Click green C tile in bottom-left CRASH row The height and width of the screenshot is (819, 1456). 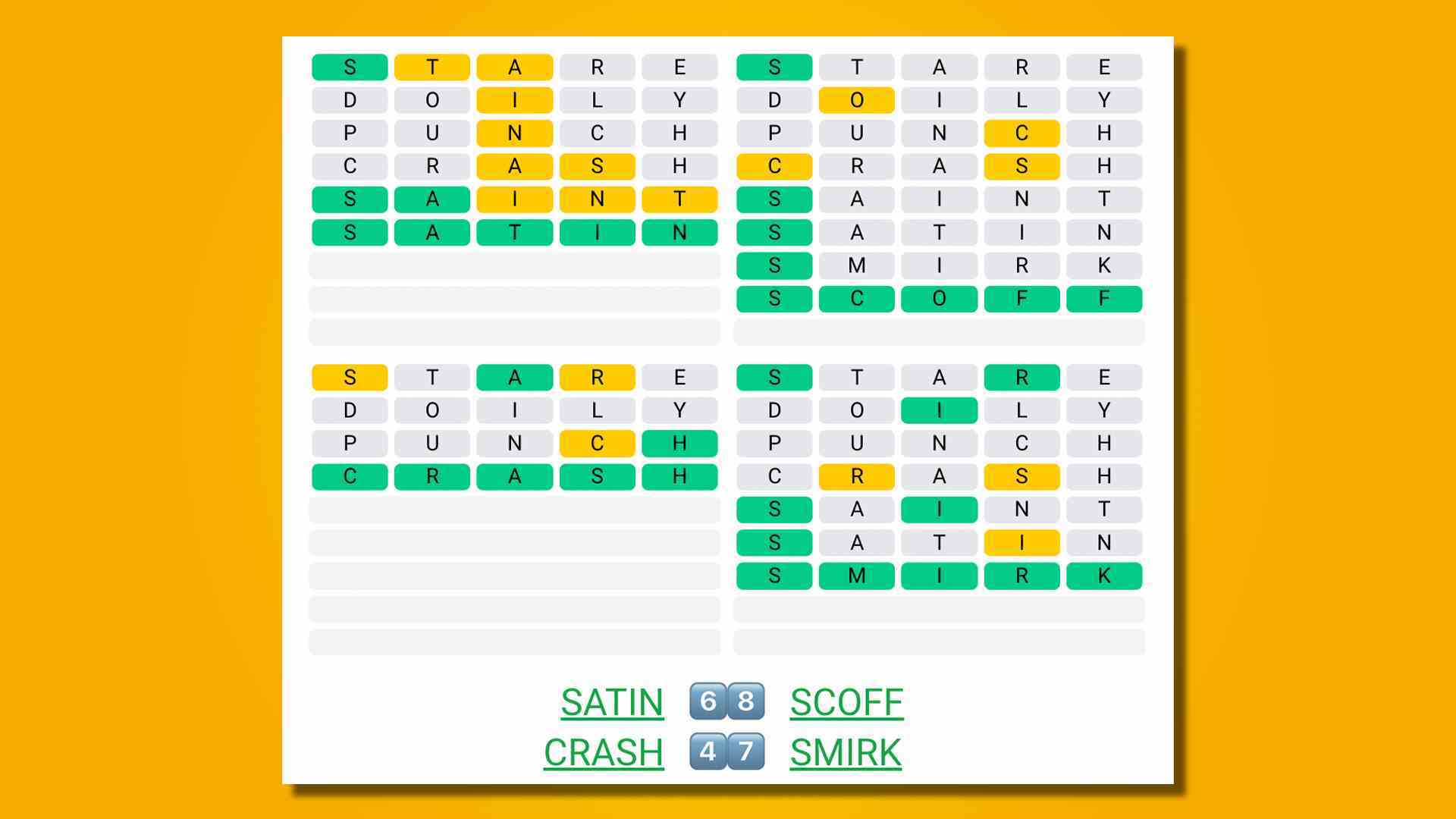coord(353,477)
